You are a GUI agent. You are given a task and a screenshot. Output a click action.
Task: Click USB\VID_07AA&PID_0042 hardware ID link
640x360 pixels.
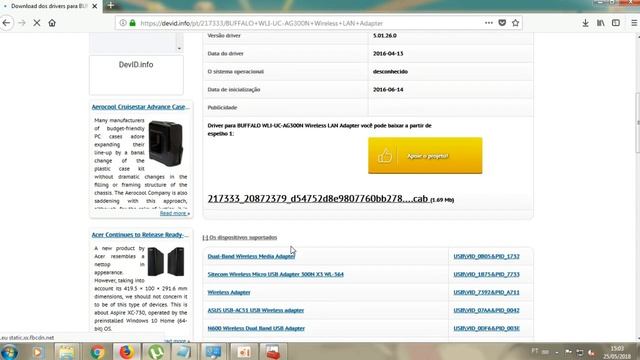click(x=486, y=310)
